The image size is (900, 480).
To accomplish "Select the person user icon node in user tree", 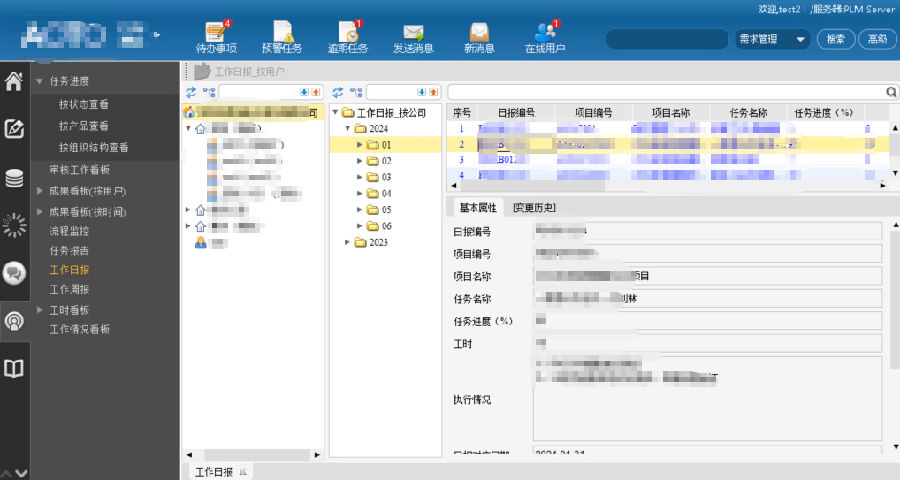I will [200, 243].
